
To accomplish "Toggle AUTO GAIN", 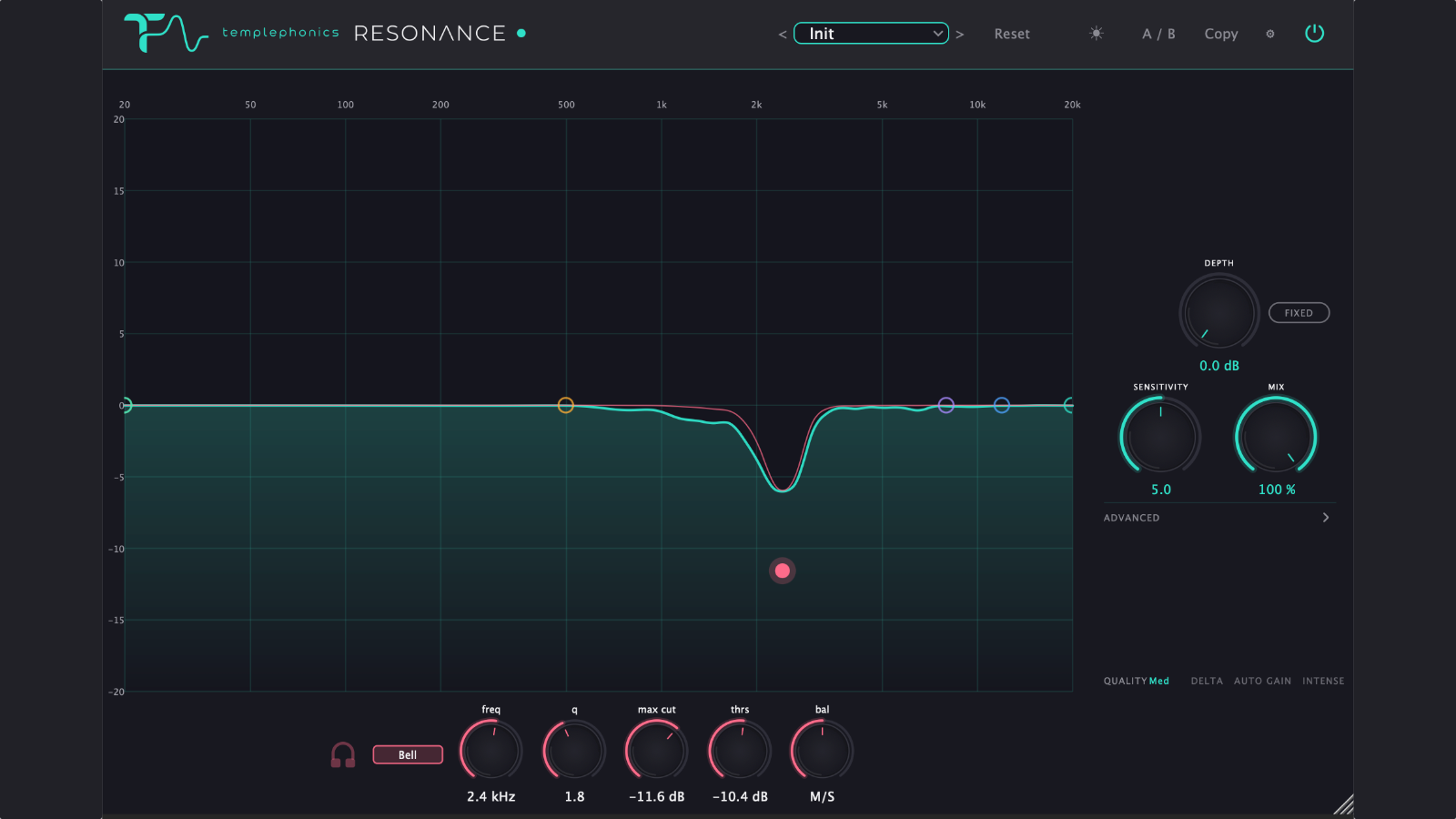I will click(x=1262, y=681).
